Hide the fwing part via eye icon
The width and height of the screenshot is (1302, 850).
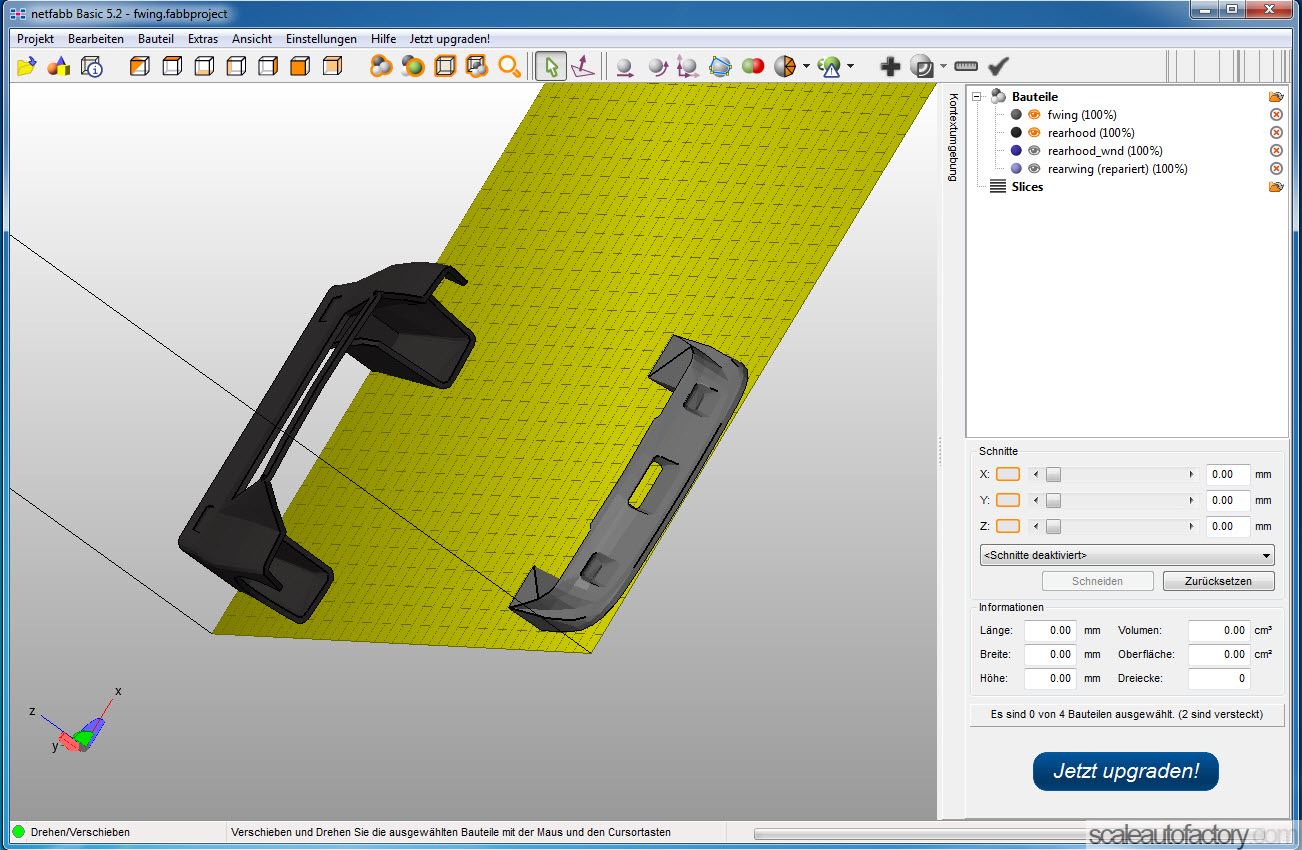point(1035,115)
